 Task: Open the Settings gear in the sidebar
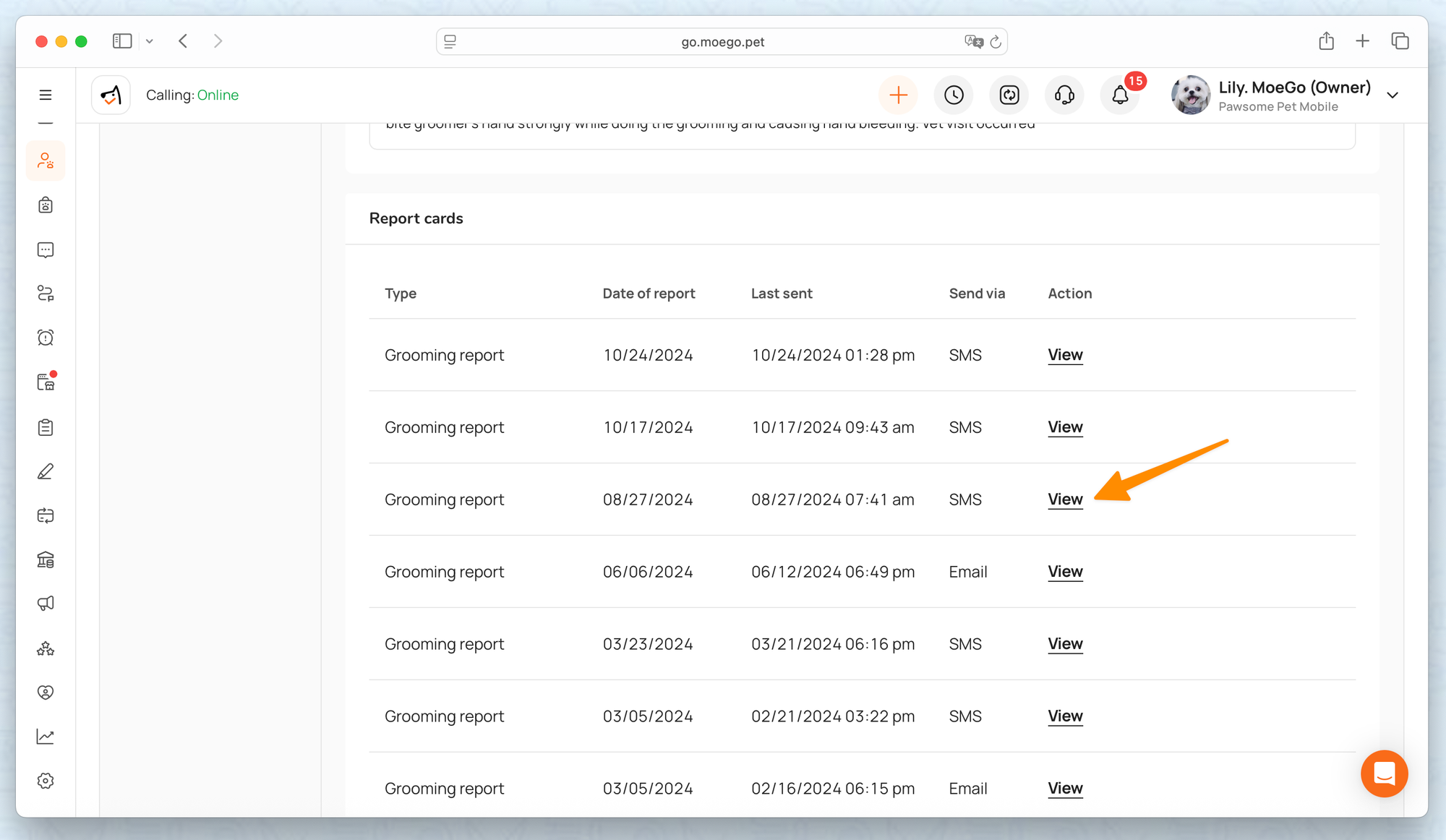click(x=46, y=781)
